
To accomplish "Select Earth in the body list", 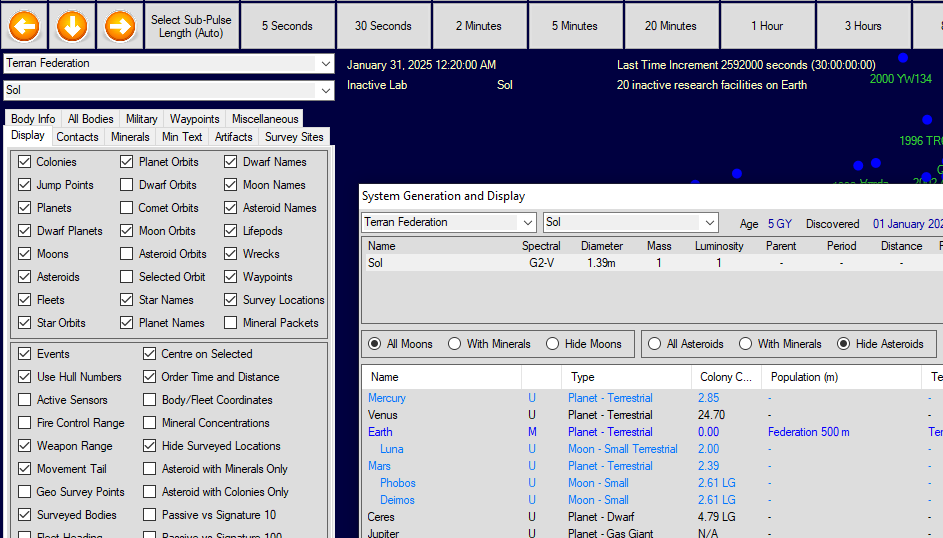I will [652, 432].
